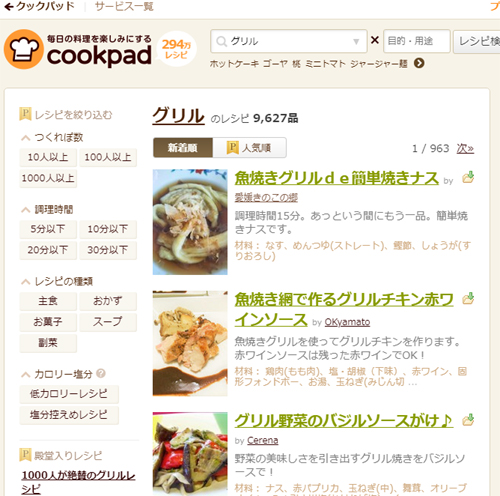Open the search keyword dropdown arrow
The width and height of the screenshot is (500, 496).
pyautogui.click(x=356, y=42)
